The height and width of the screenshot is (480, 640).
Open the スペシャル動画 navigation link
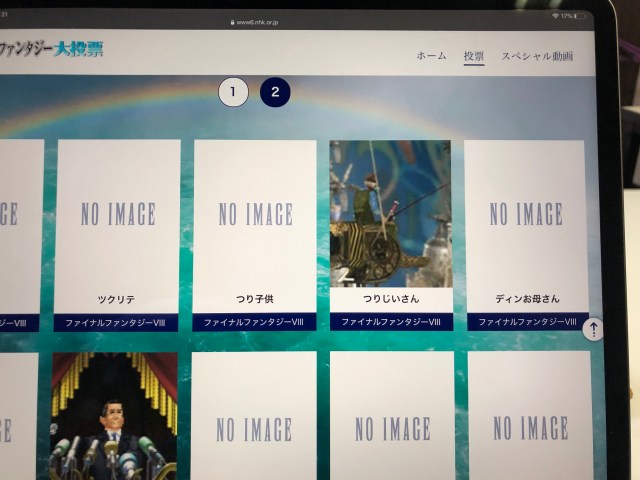pyautogui.click(x=537, y=56)
